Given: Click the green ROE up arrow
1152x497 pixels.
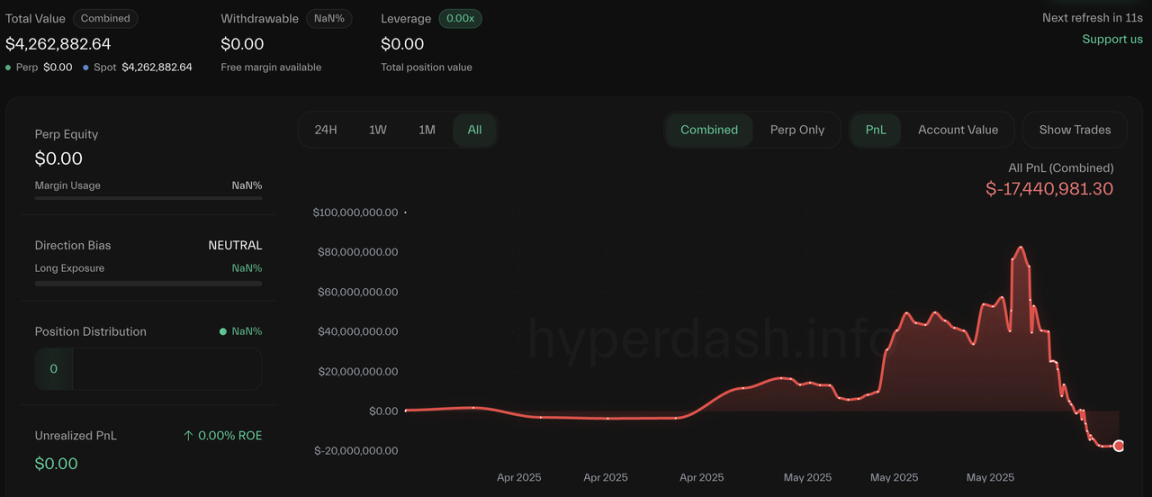Looking at the screenshot, I should 188,435.
